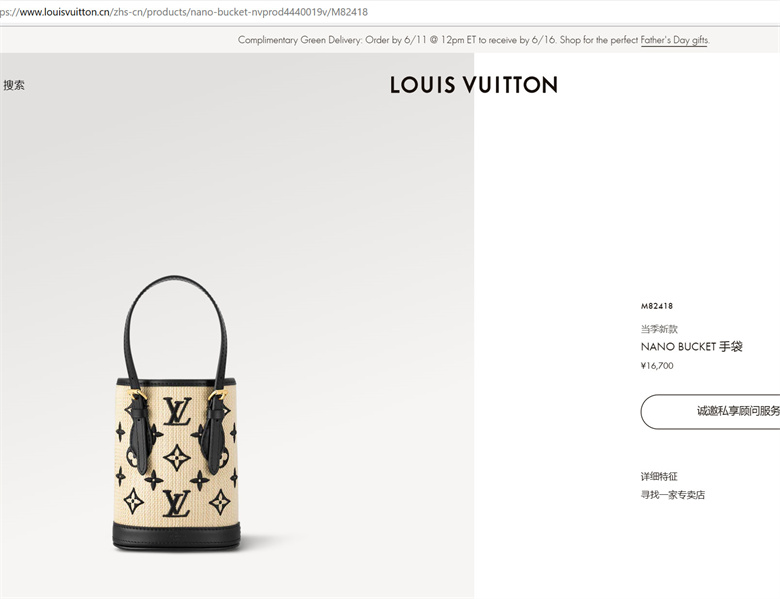Click the ¥16,700 price text
Image resolution: width=780 pixels, height=599 pixels.
tap(657, 366)
